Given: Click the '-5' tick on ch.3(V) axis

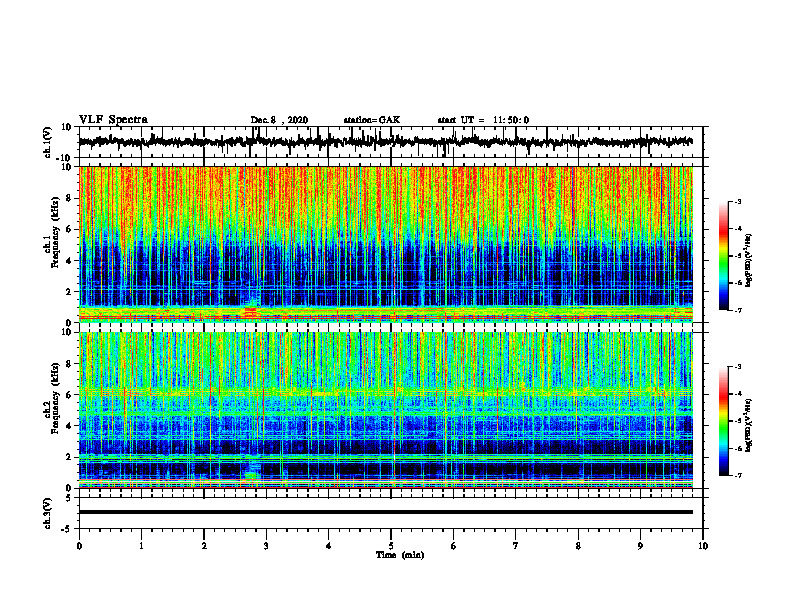Looking at the screenshot, I should click(x=66, y=529).
